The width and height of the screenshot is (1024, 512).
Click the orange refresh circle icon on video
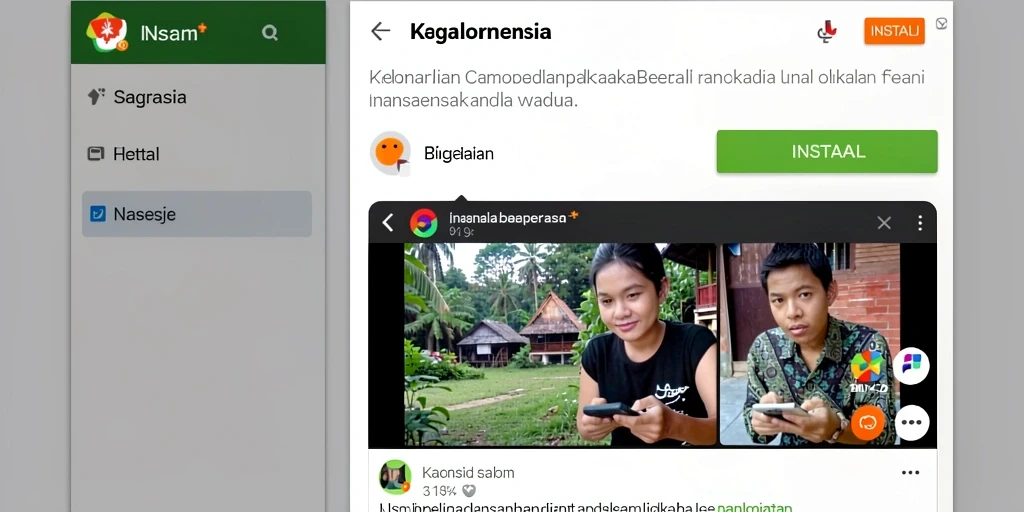[868, 423]
